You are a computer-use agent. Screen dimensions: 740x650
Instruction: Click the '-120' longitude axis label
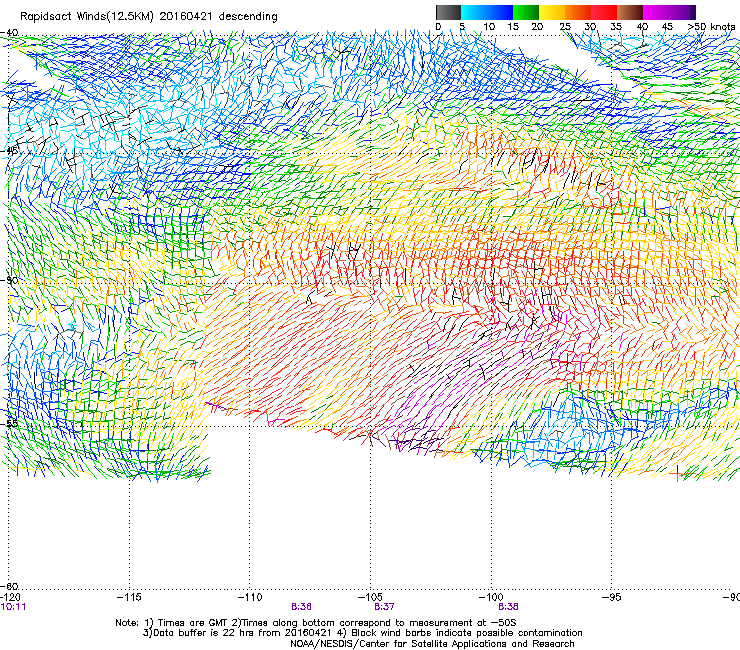pos(10,597)
